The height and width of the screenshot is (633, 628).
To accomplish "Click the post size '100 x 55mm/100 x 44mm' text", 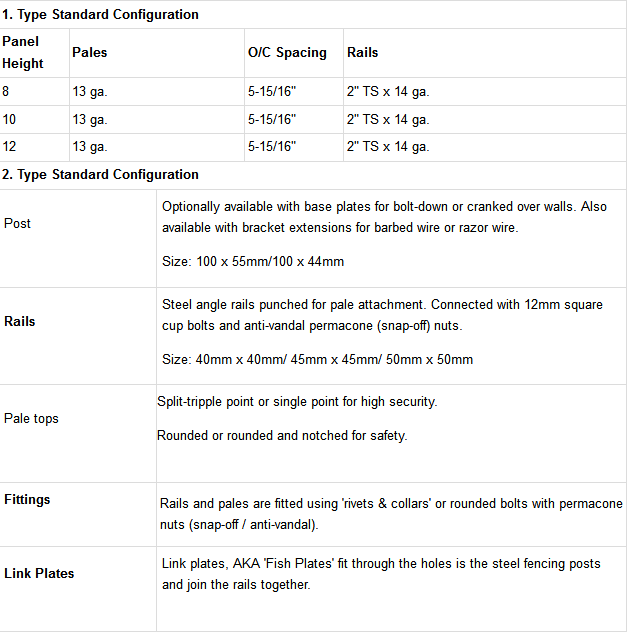I will tap(253, 262).
